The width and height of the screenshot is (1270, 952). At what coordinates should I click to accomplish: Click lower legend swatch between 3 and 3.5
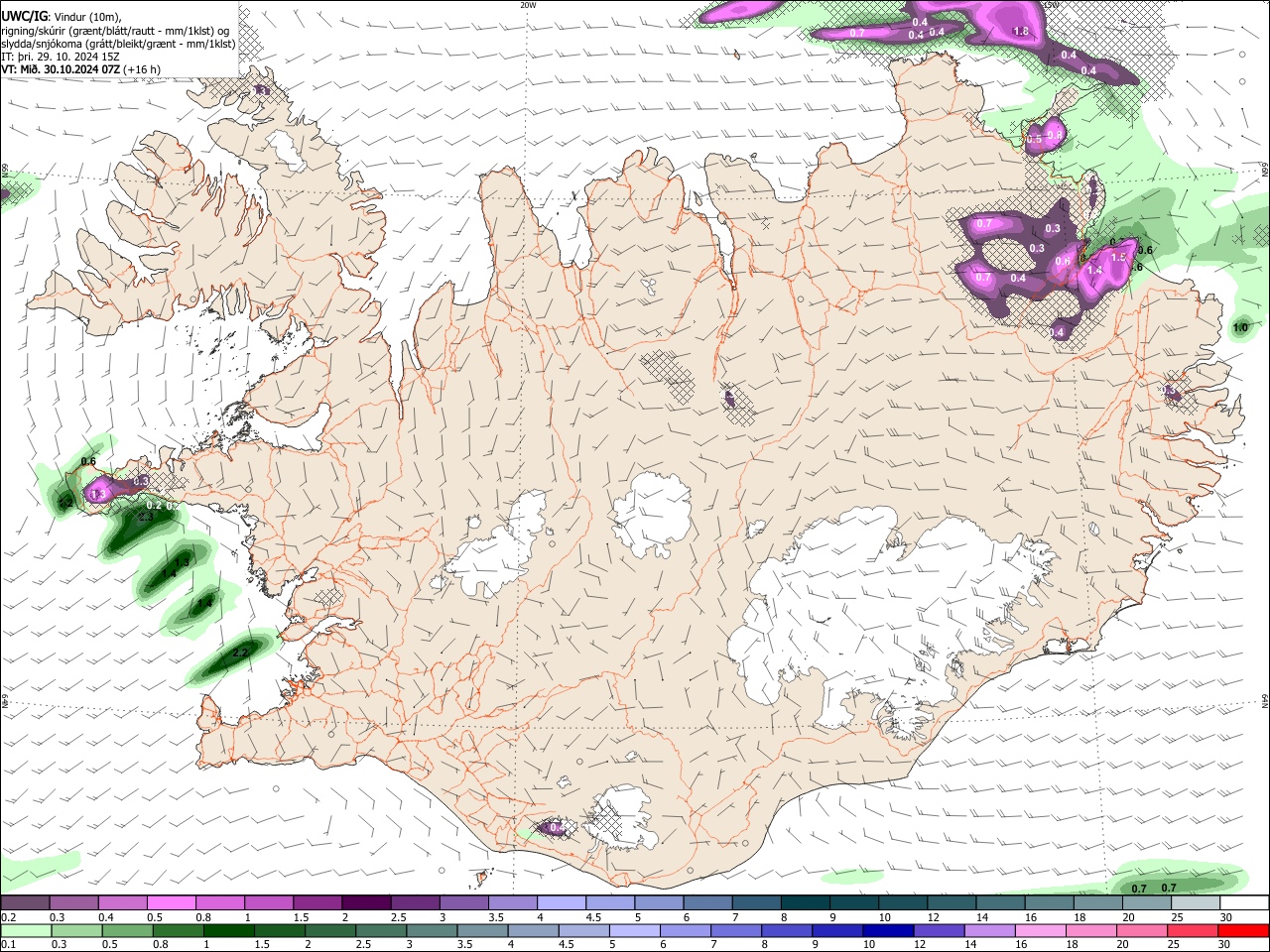click(432, 930)
